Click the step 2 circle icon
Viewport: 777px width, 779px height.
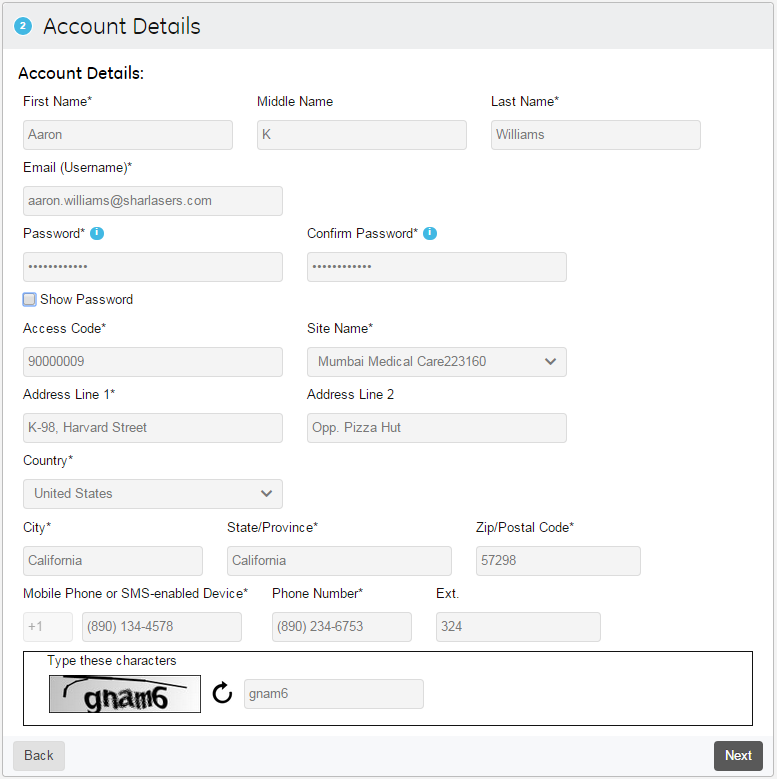[x=23, y=26]
